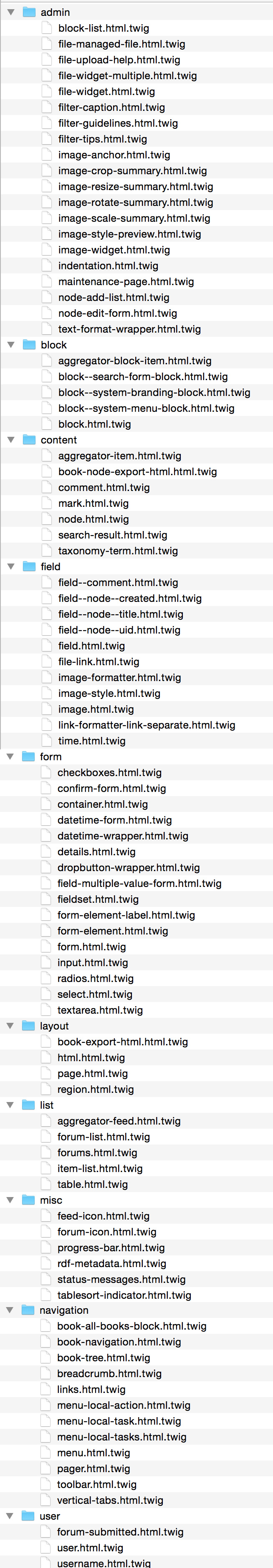Collapse the user folder disclosure triangle
Screen dimensions: 273x1568
point(10,1515)
